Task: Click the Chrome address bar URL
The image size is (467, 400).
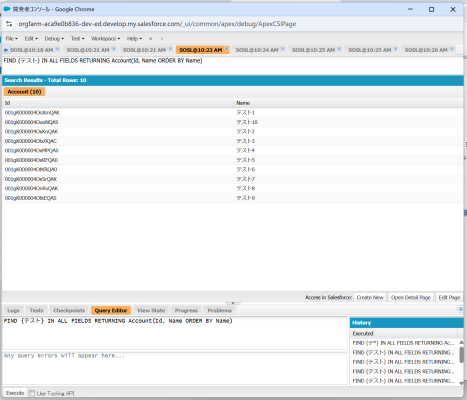Action: click(x=157, y=24)
